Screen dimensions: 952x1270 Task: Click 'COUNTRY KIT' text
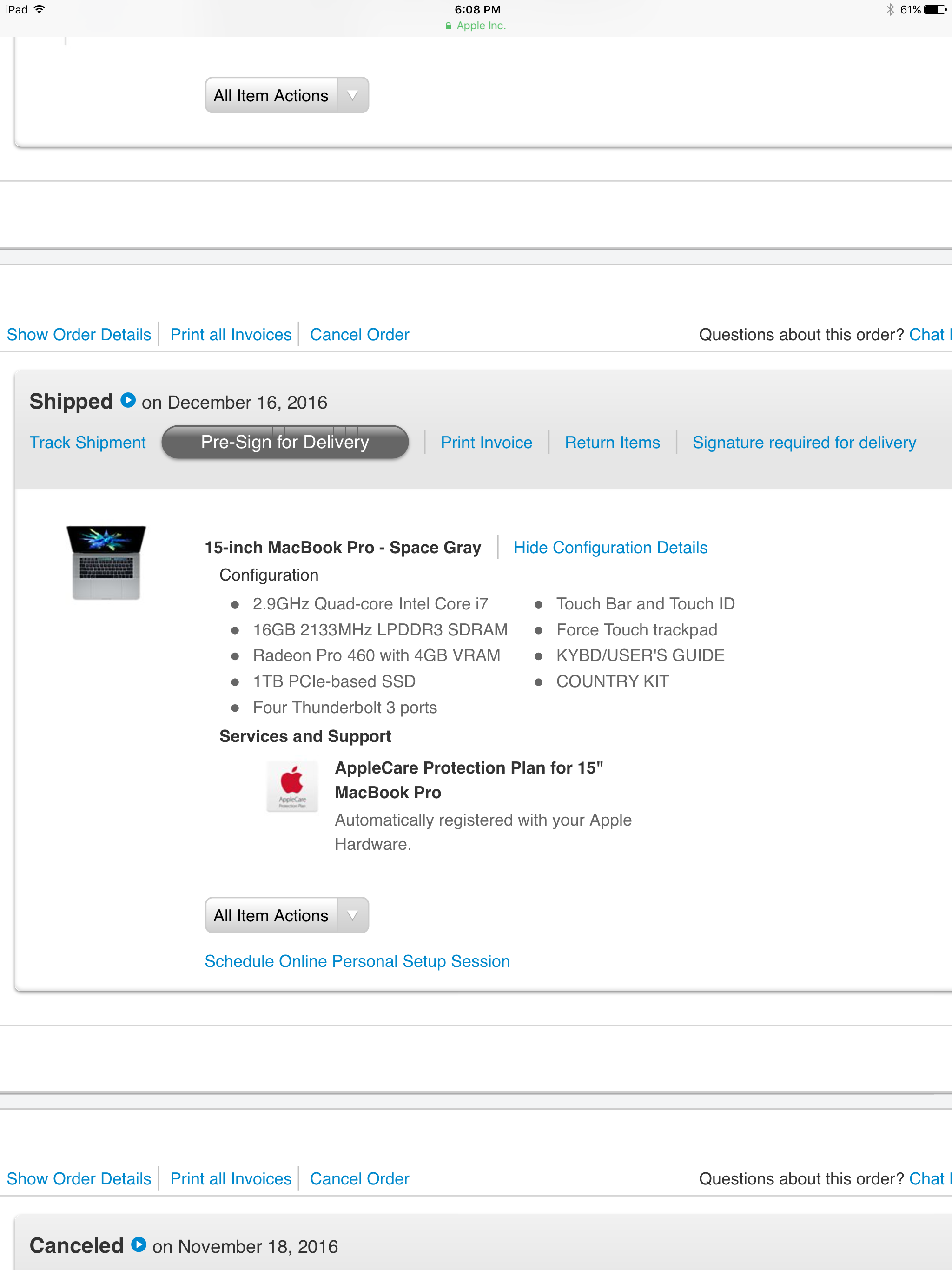click(x=613, y=681)
